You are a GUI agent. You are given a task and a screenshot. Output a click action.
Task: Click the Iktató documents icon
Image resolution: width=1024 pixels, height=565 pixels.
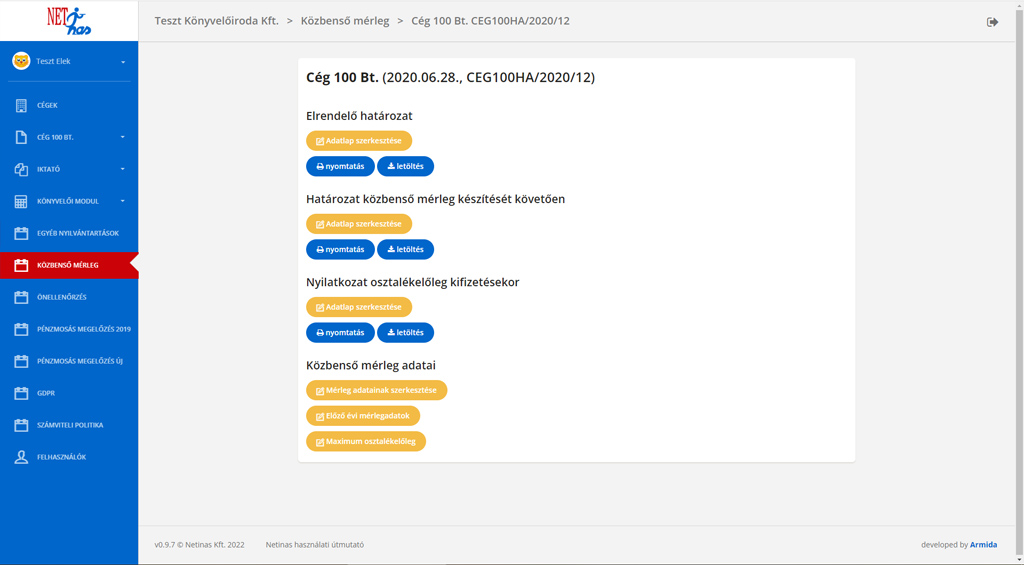(x=21, y=169)
